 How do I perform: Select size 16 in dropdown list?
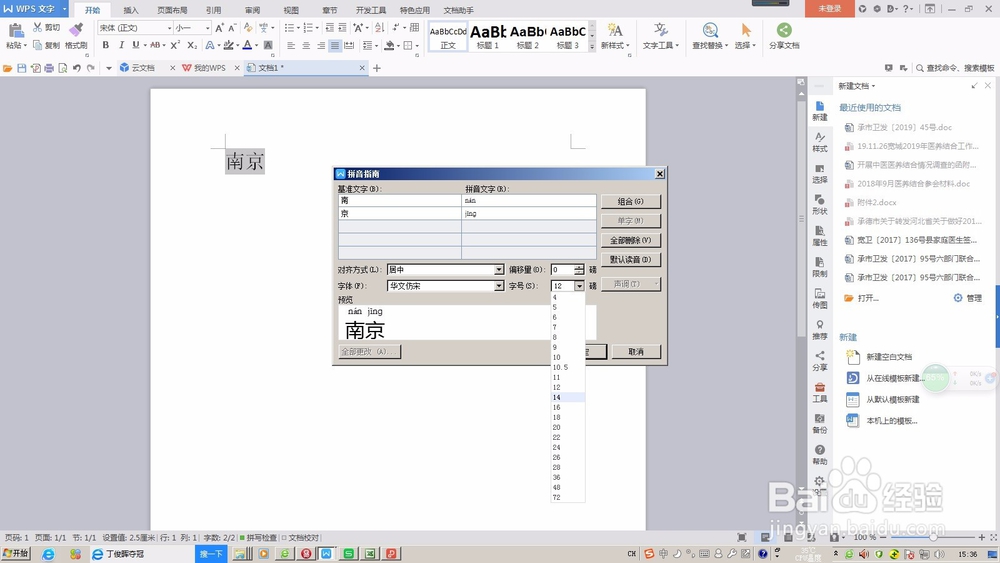click(568, 407)
